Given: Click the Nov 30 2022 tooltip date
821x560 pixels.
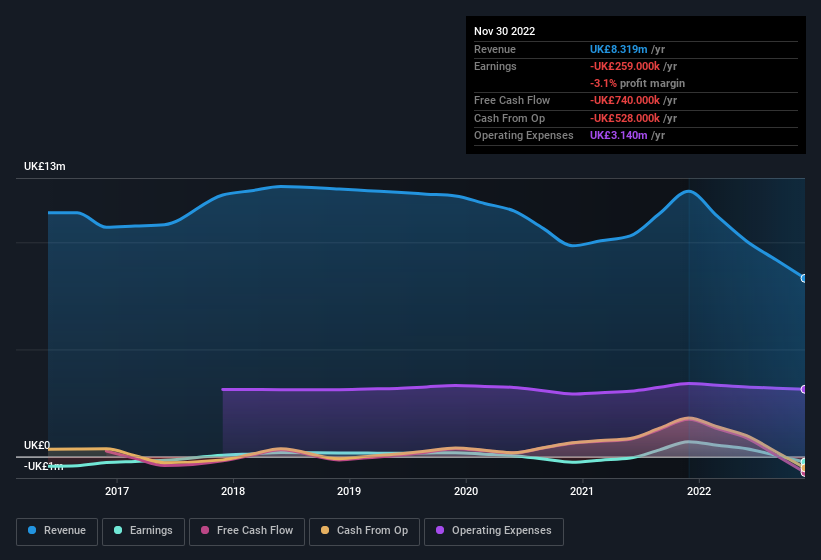Looking at the screenshot, I should pos(504,31).
